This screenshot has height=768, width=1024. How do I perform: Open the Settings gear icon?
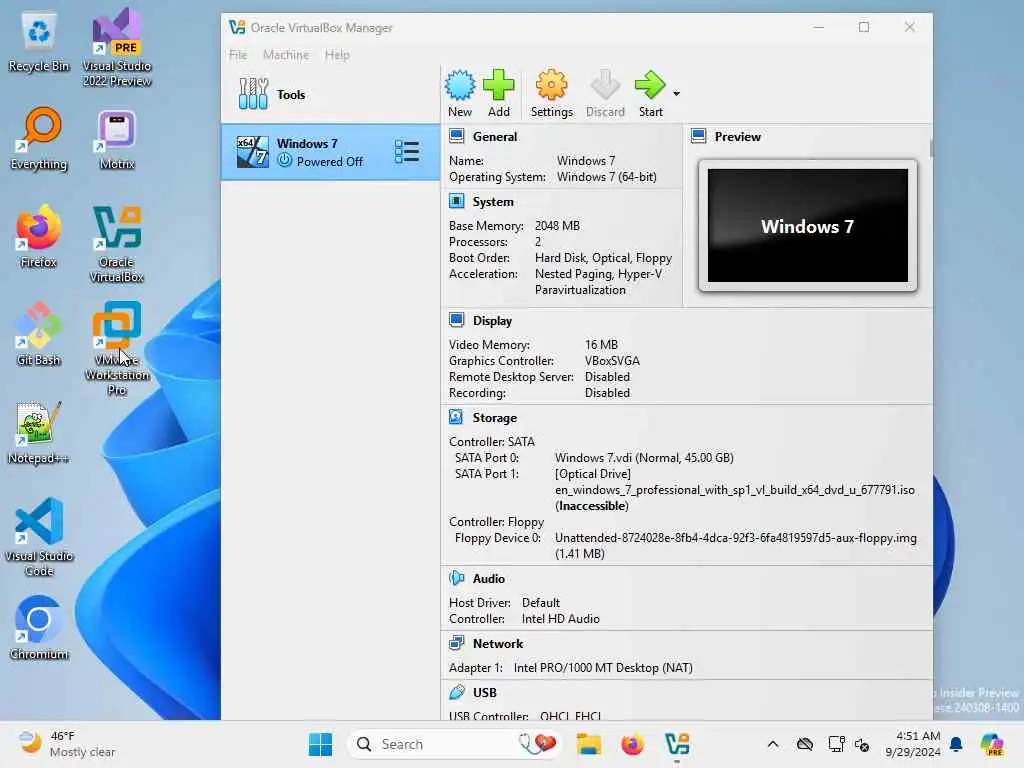click(x=551, y=85)
